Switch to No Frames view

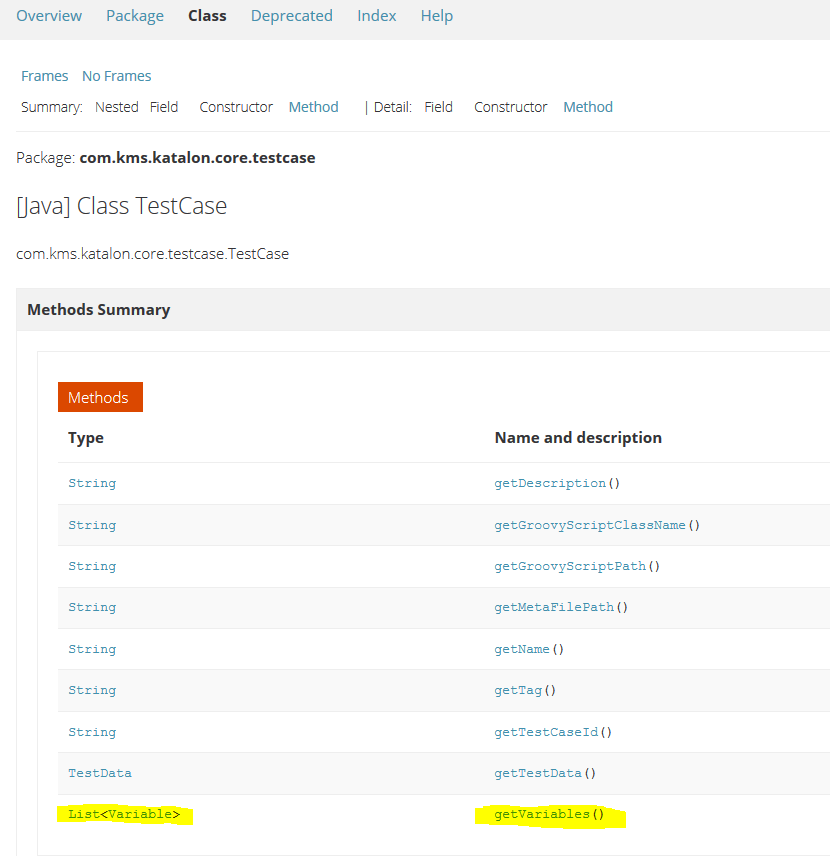[x=117, y=76]
